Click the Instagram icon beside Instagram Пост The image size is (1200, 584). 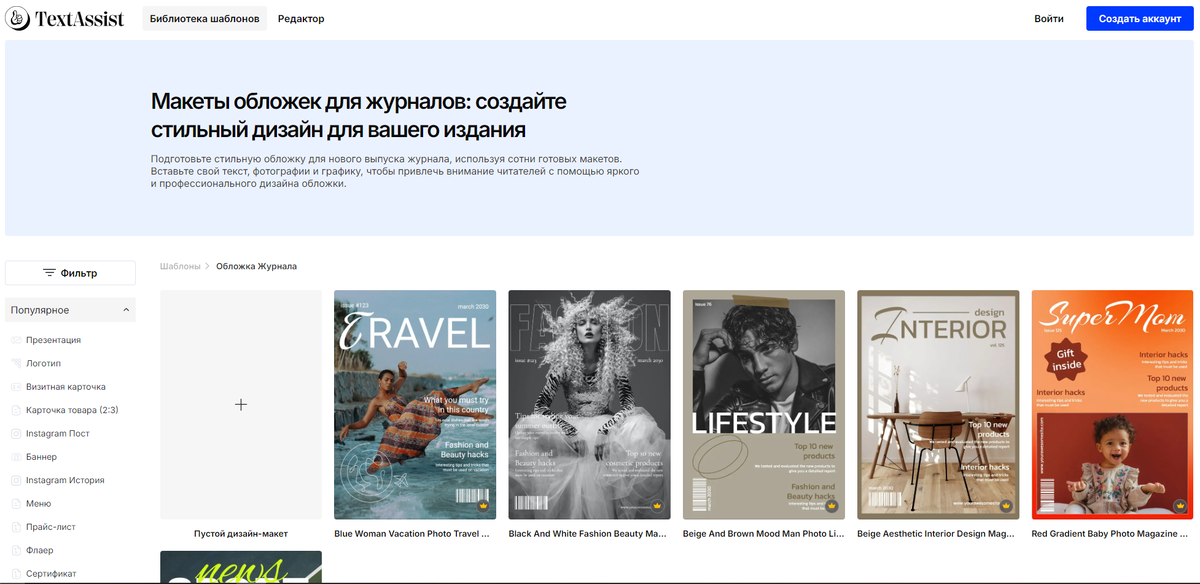(x=16, y=434)
